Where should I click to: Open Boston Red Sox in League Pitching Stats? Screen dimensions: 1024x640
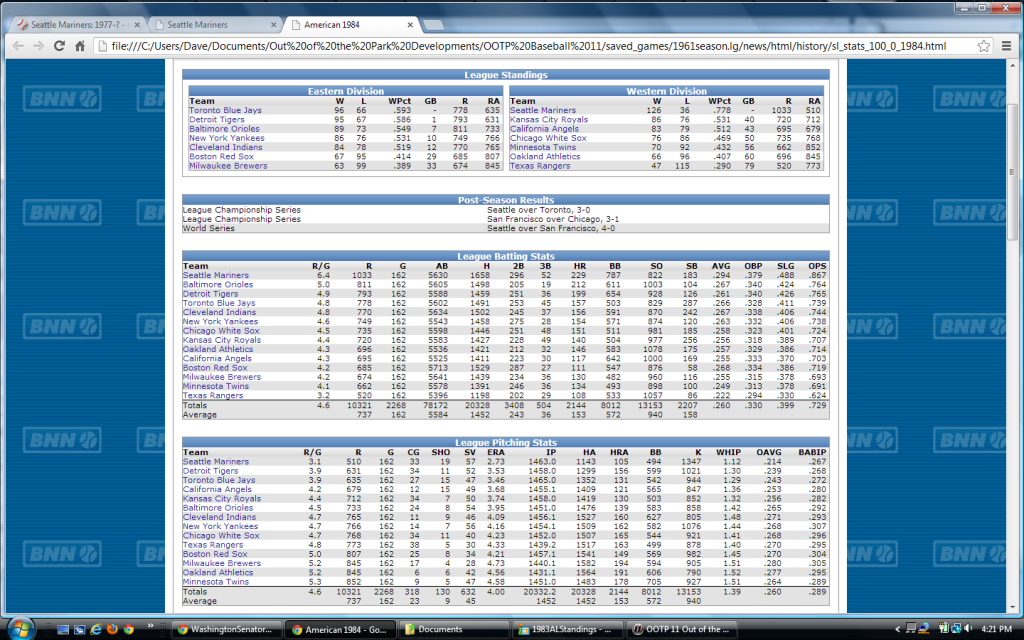[x=215, y=554]
